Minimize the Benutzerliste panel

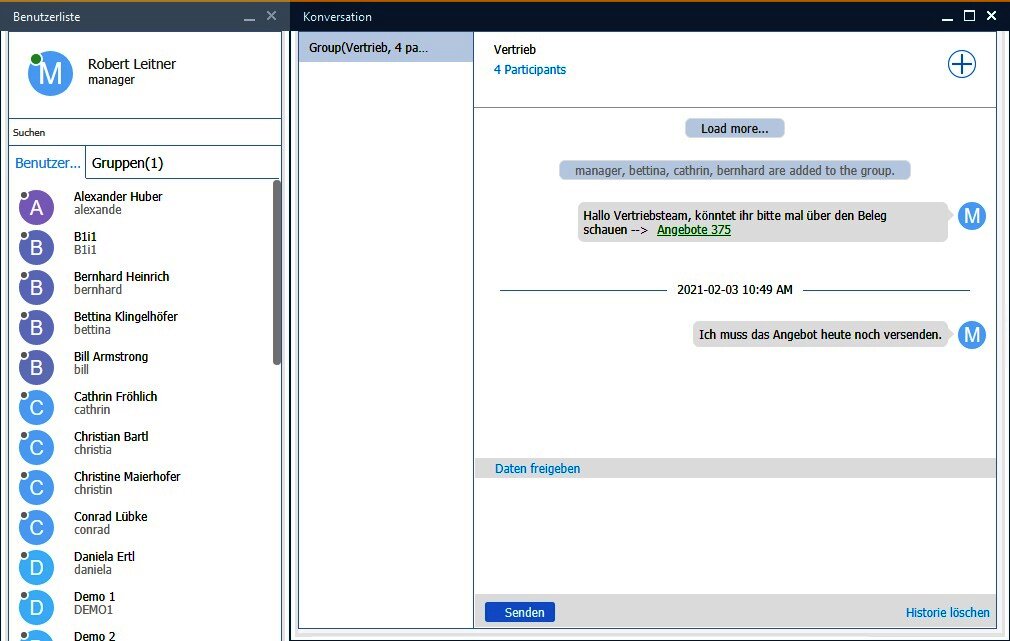(249, 17)
